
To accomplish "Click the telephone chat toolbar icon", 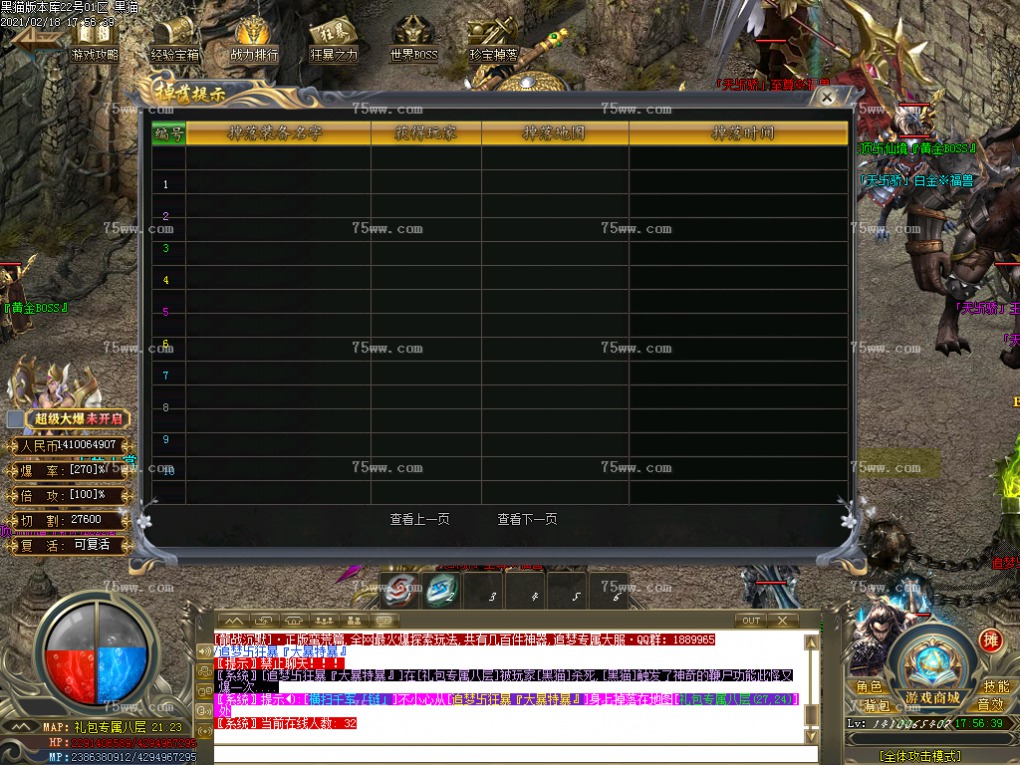I will click(294, 621).
